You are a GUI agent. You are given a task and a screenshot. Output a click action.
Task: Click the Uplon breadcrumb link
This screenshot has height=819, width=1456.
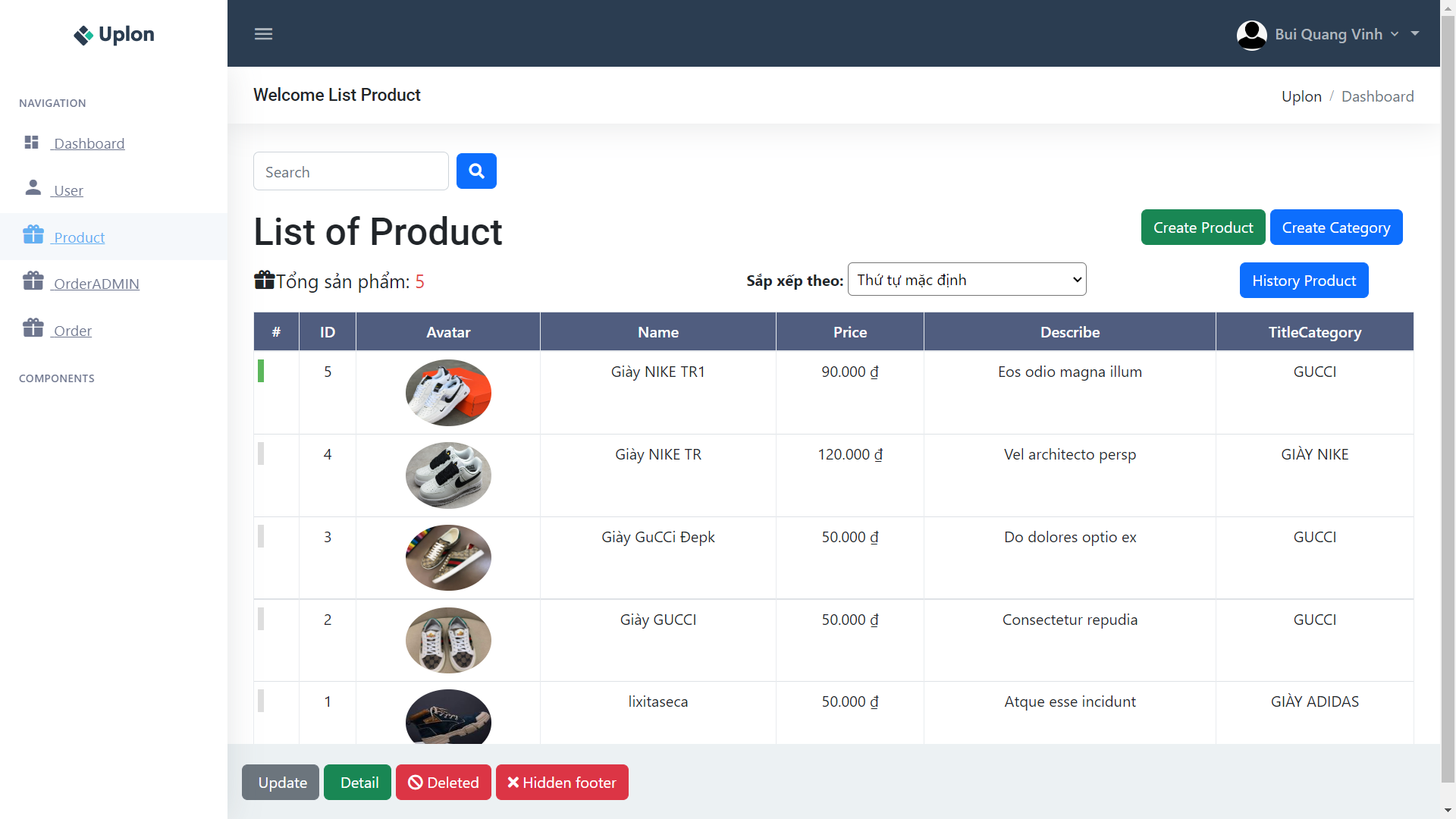(1301, 96)
